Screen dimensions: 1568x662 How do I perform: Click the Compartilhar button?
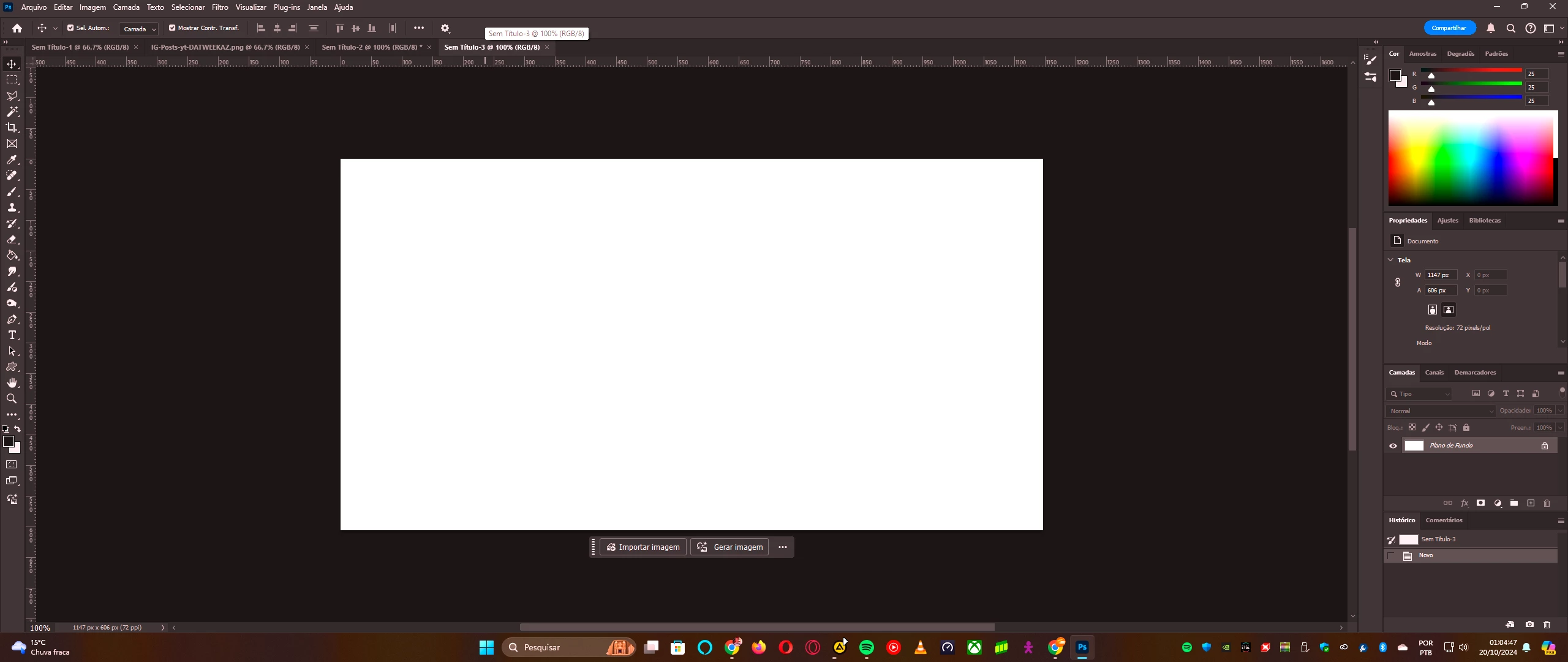[x=1449, y=28]
